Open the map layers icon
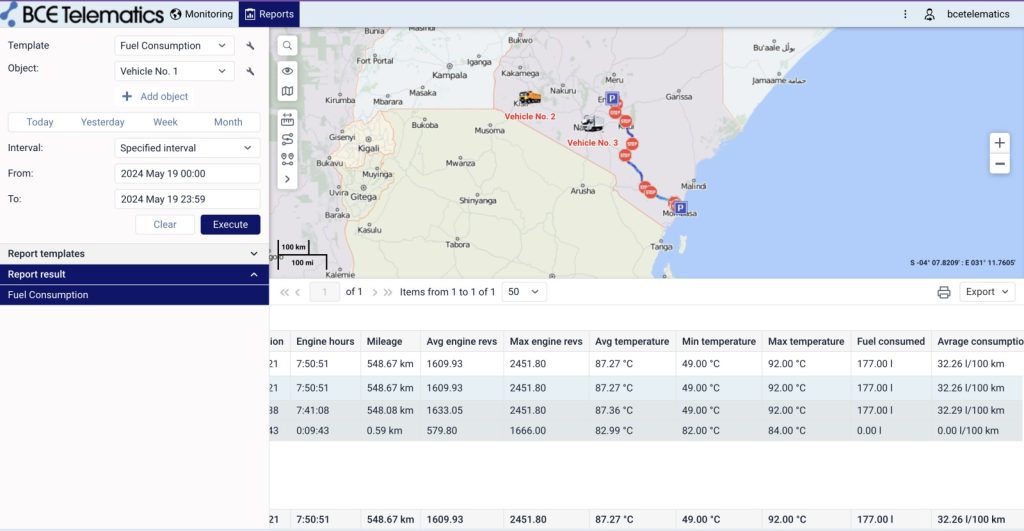Screen dimensions: 1024x531 [287, 92]
